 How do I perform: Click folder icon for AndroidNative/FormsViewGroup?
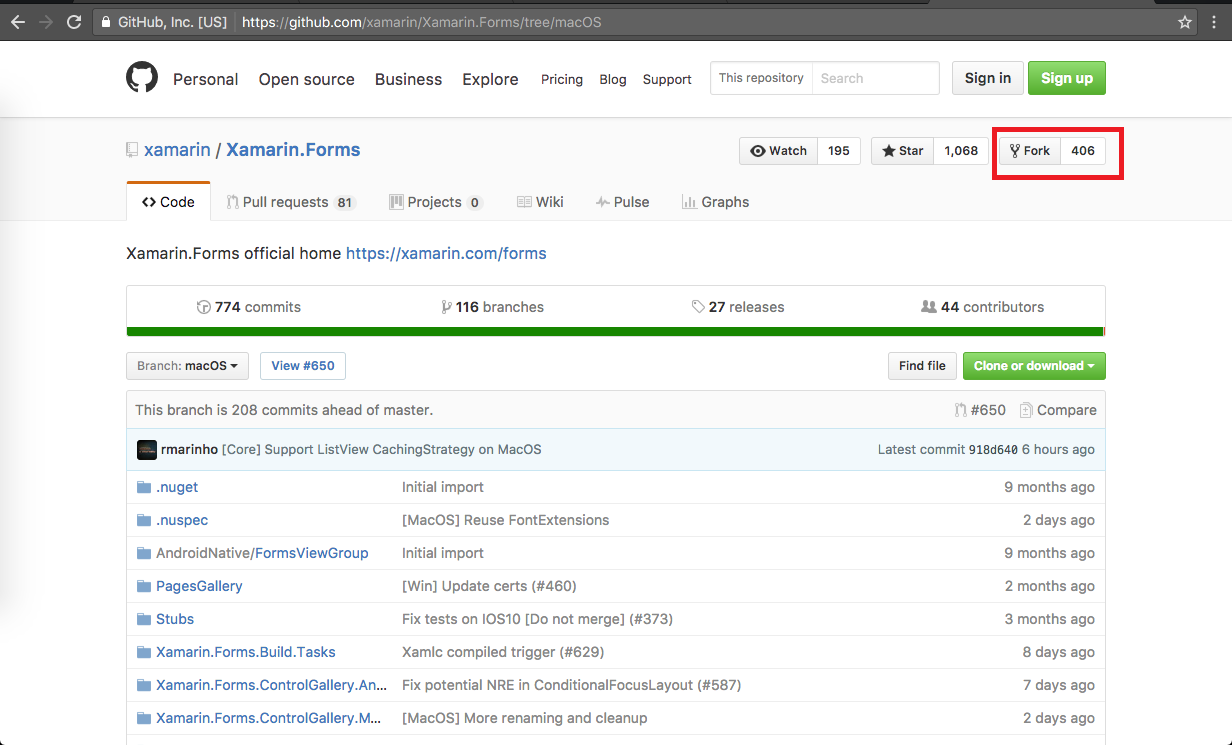pyautogui.click(x=143, y=553)
